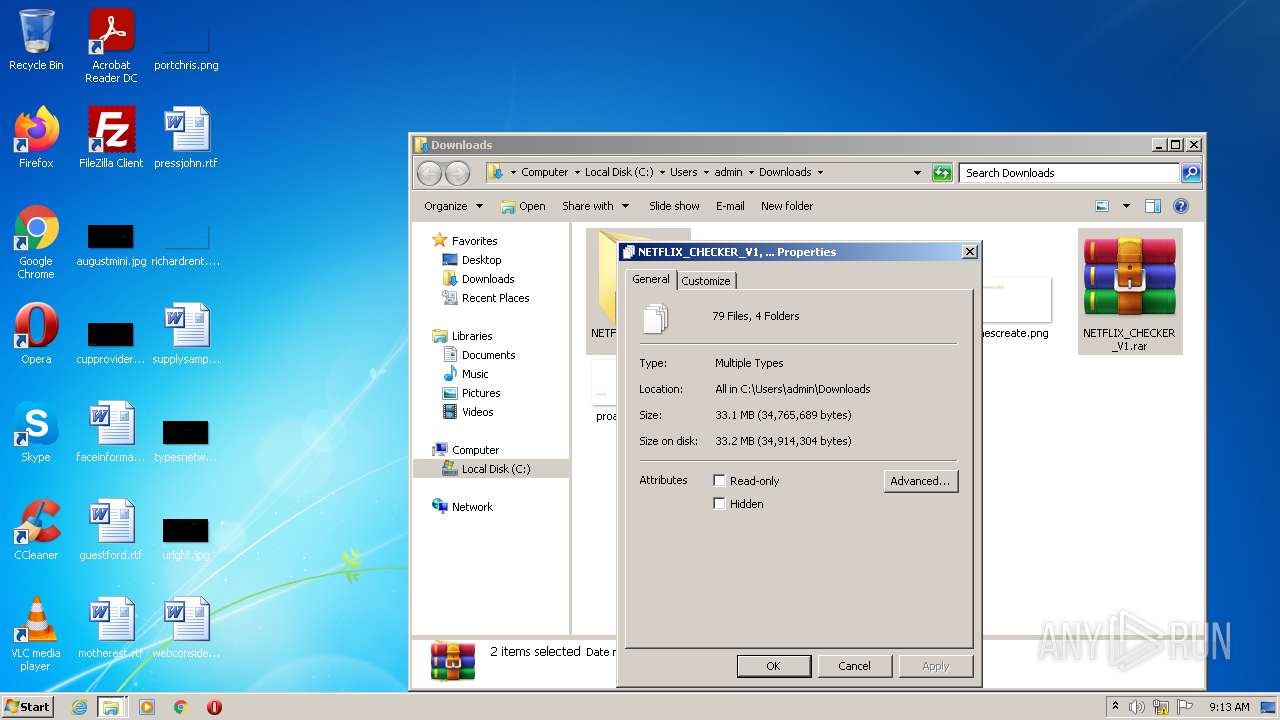
Task: Select the Opera desktop shortcut
Action: (x=36, y=334)
